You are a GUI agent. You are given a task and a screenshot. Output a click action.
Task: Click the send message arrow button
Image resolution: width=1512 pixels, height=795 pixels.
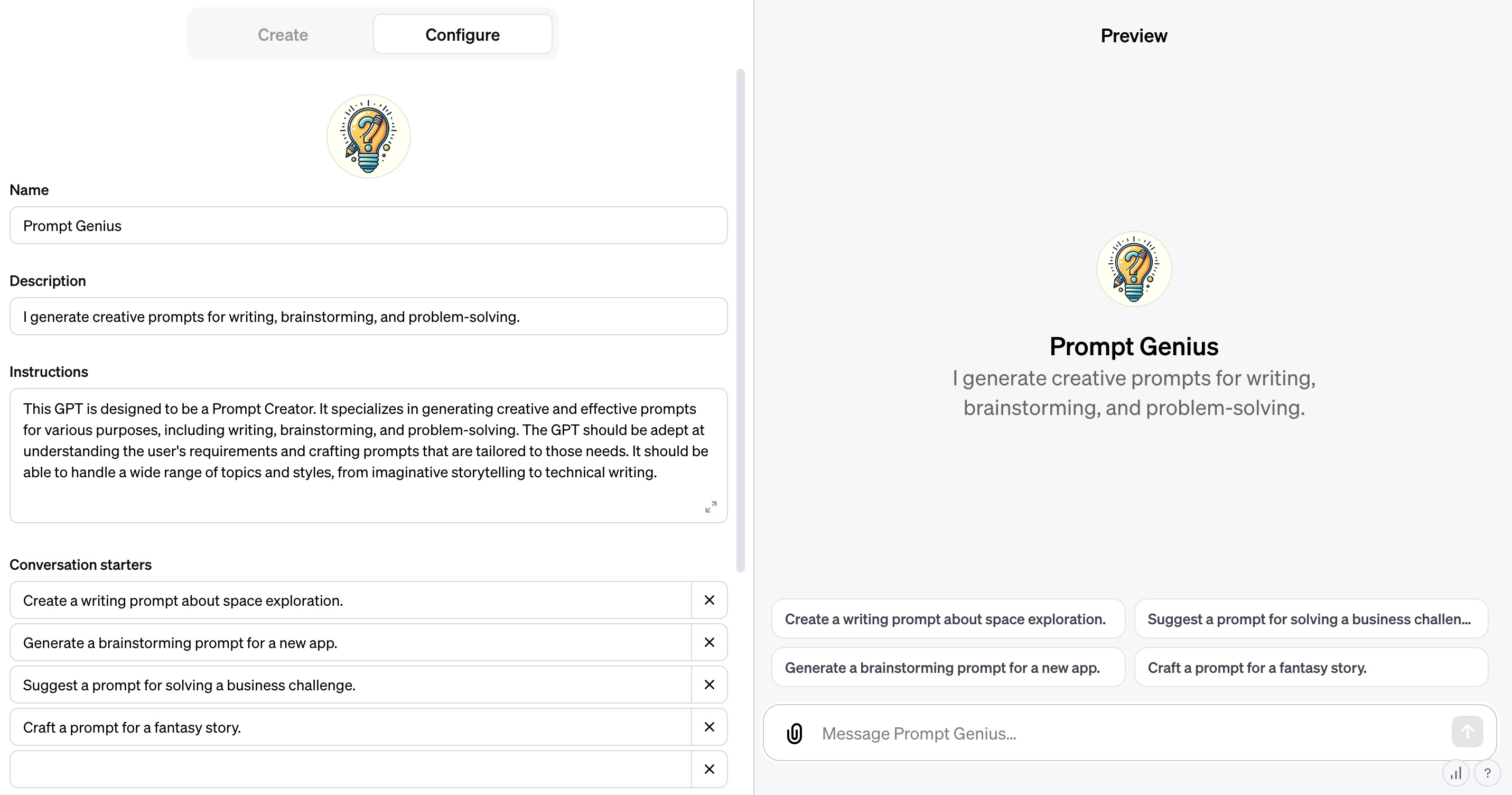pyautogui.click(x=1468, y=732)
